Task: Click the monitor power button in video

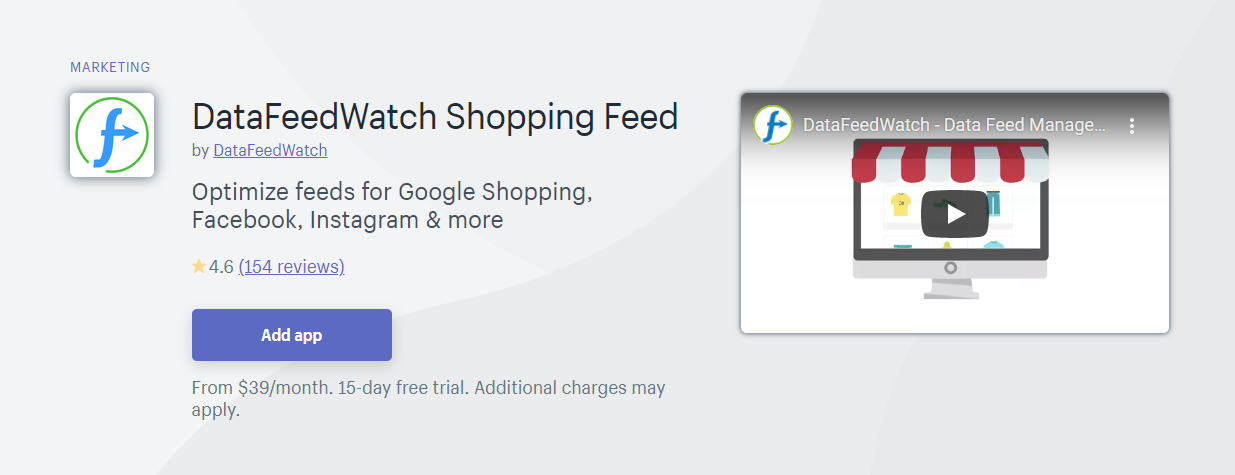Action: pos(950,268)
